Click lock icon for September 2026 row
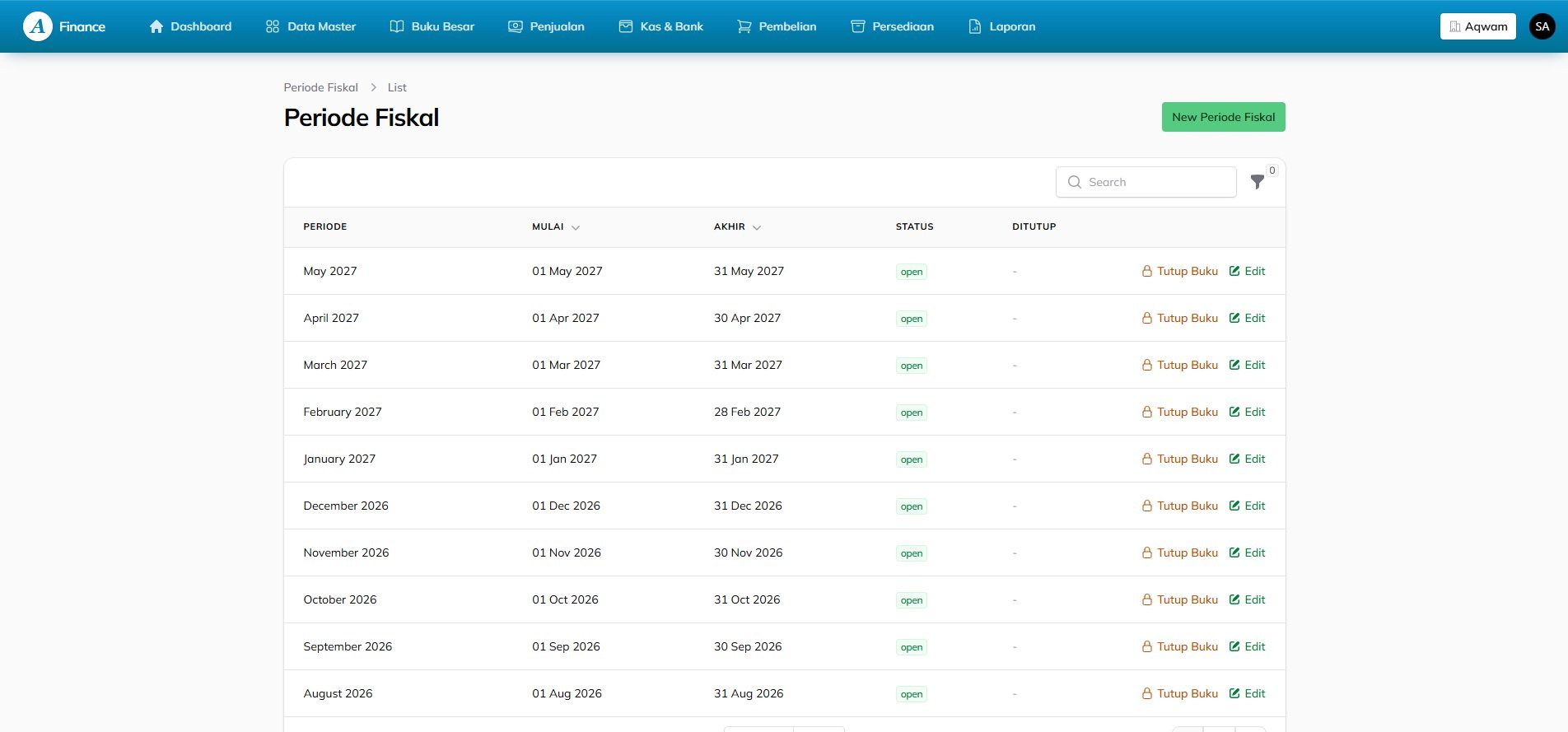1568x732 pixels. click(1146, 646)
